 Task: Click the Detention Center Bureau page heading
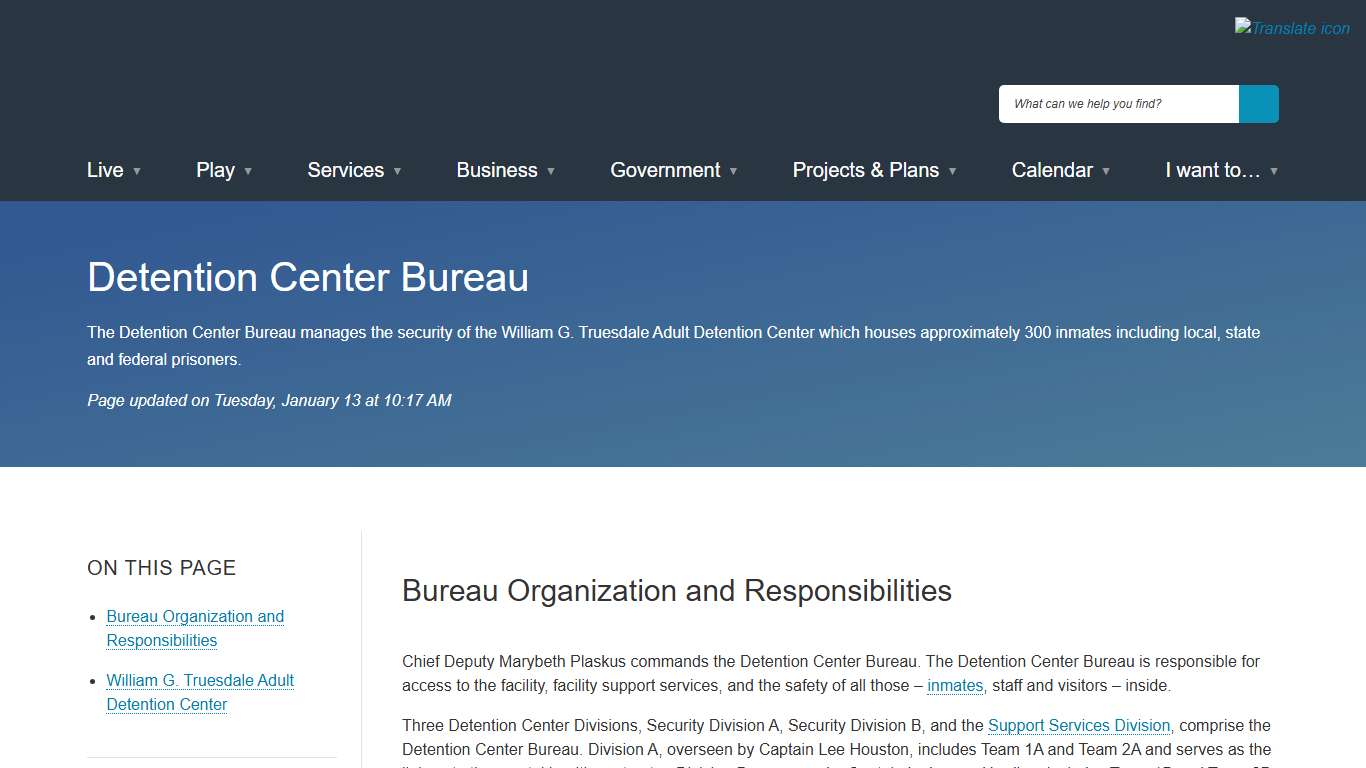tap(308, 277)
